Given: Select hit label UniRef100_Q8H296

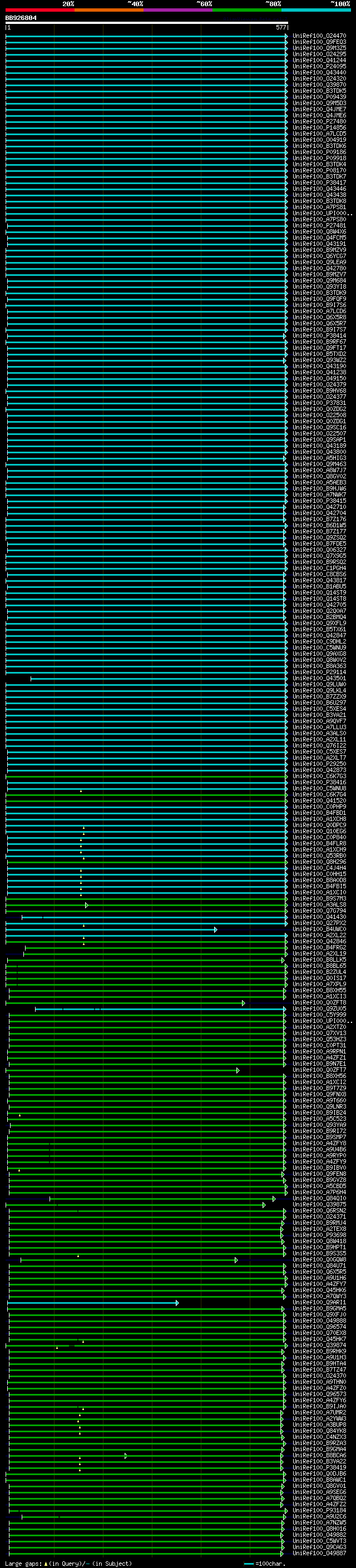Looking at the screenshot, I should pos(319,862).
